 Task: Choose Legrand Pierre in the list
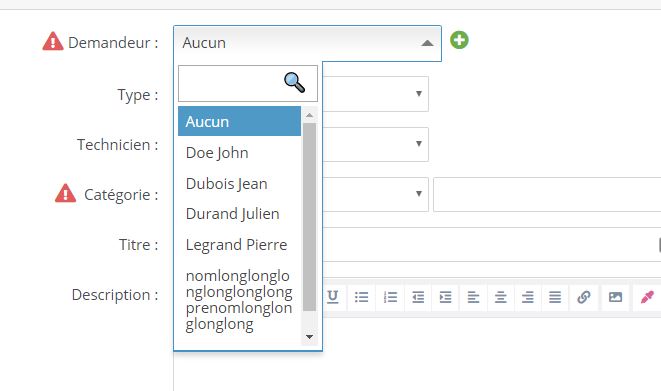tap(239, 244)
